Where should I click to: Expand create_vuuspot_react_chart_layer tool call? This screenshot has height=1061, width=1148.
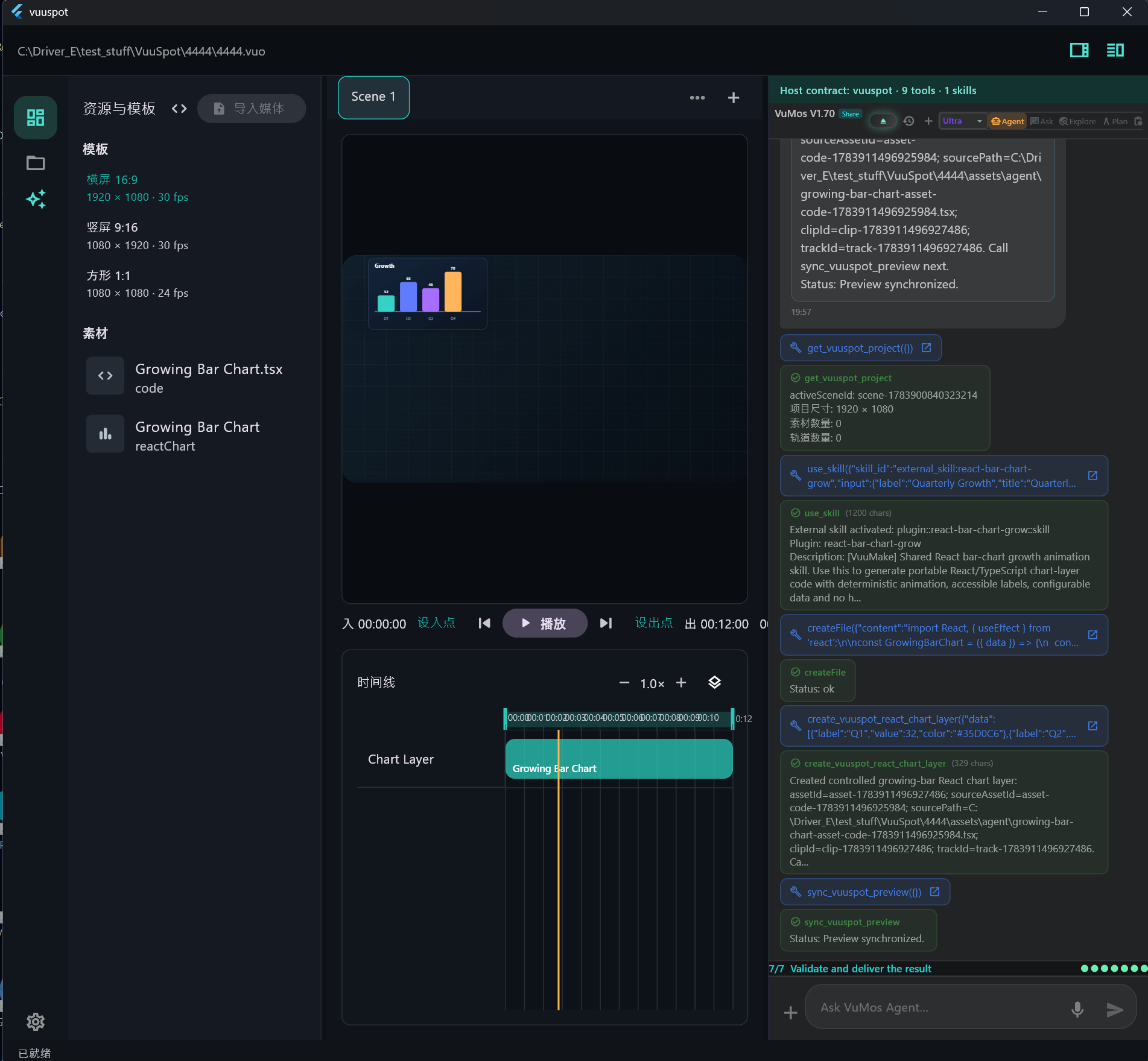943,726
